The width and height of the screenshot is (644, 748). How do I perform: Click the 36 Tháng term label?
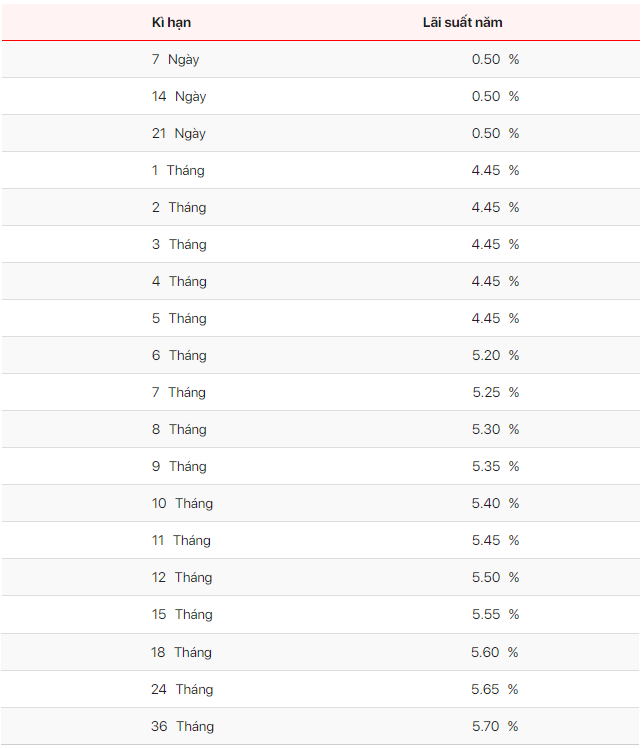coord(182,726)
